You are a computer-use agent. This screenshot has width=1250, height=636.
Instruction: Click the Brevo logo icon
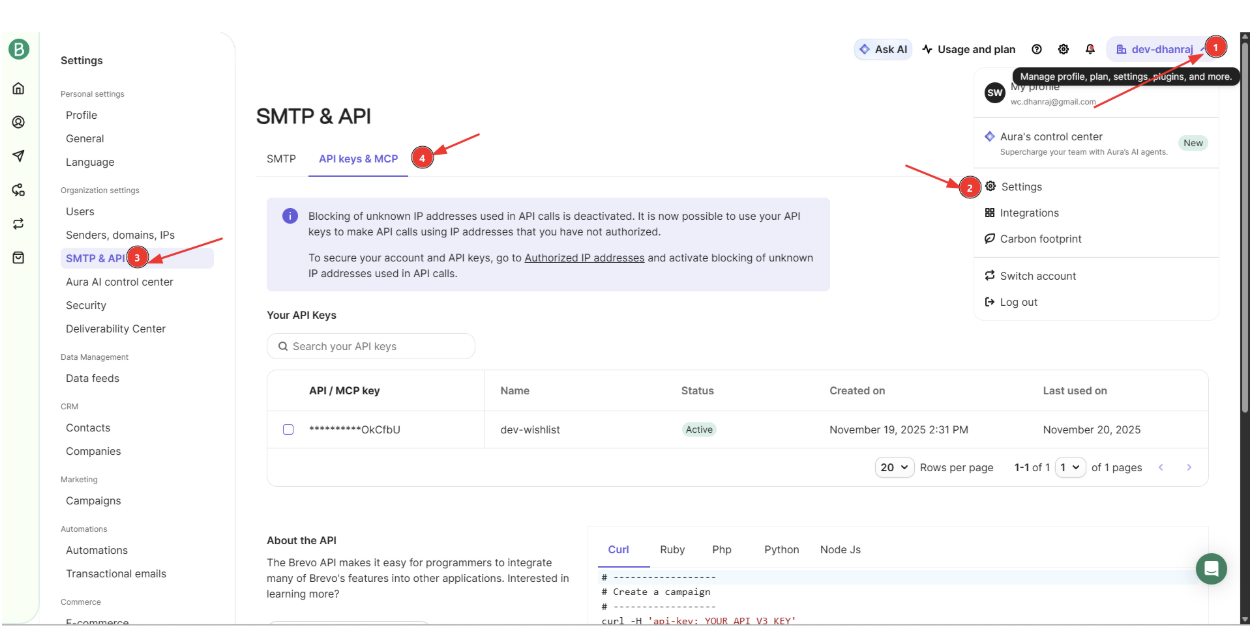pos(18,49)
